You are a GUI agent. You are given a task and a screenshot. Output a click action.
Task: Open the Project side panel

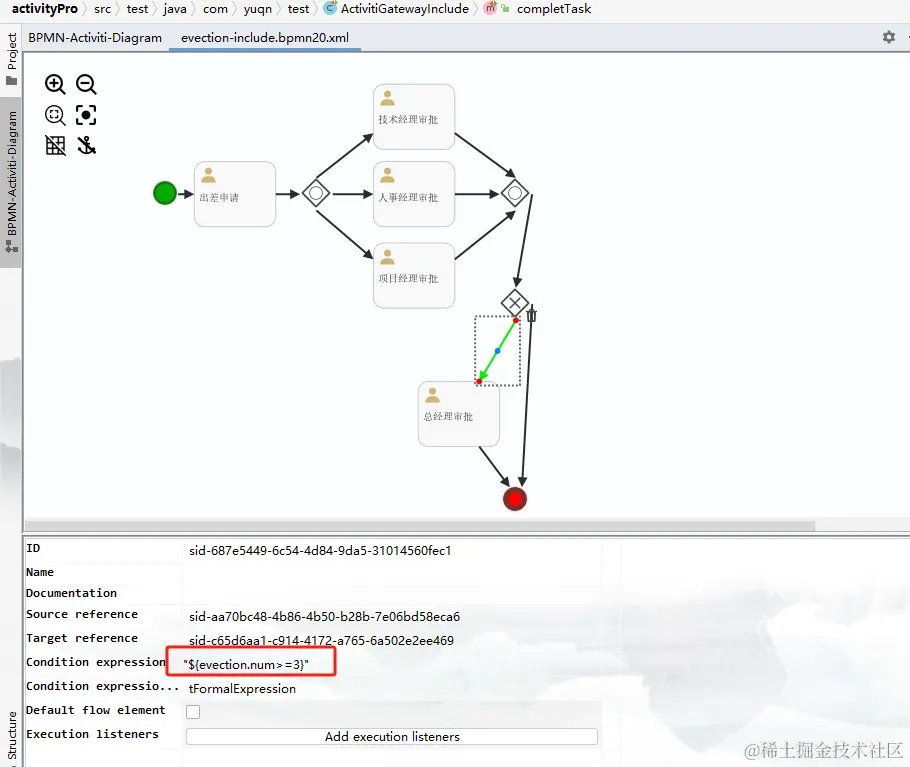tap(11, 58)
